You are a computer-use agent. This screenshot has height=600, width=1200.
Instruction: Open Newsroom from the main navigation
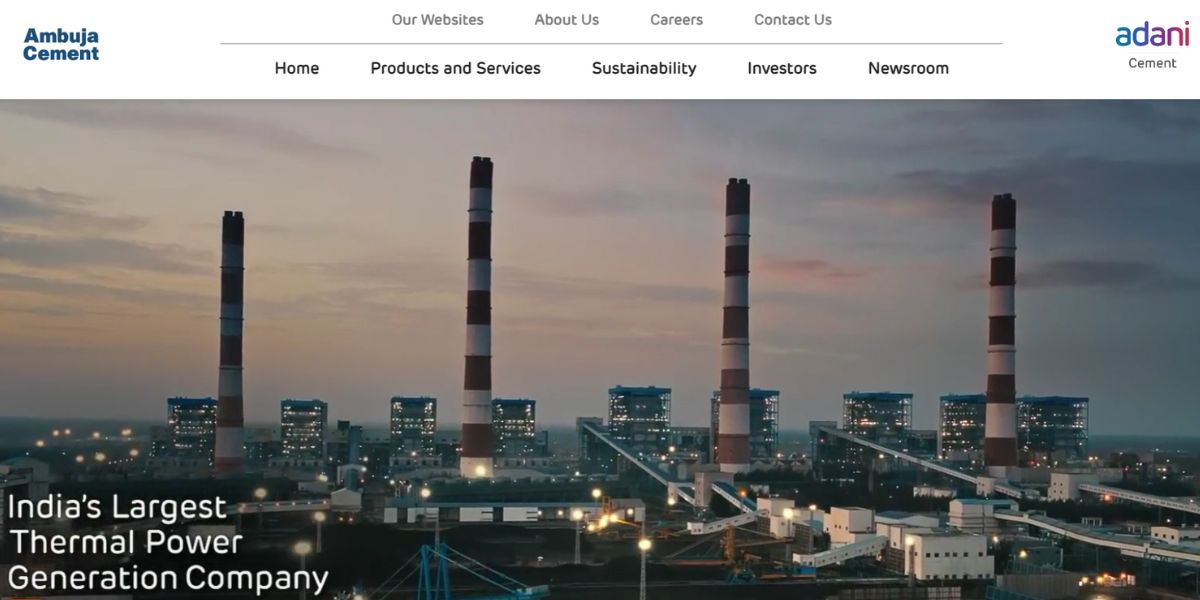tap(908, 68)
